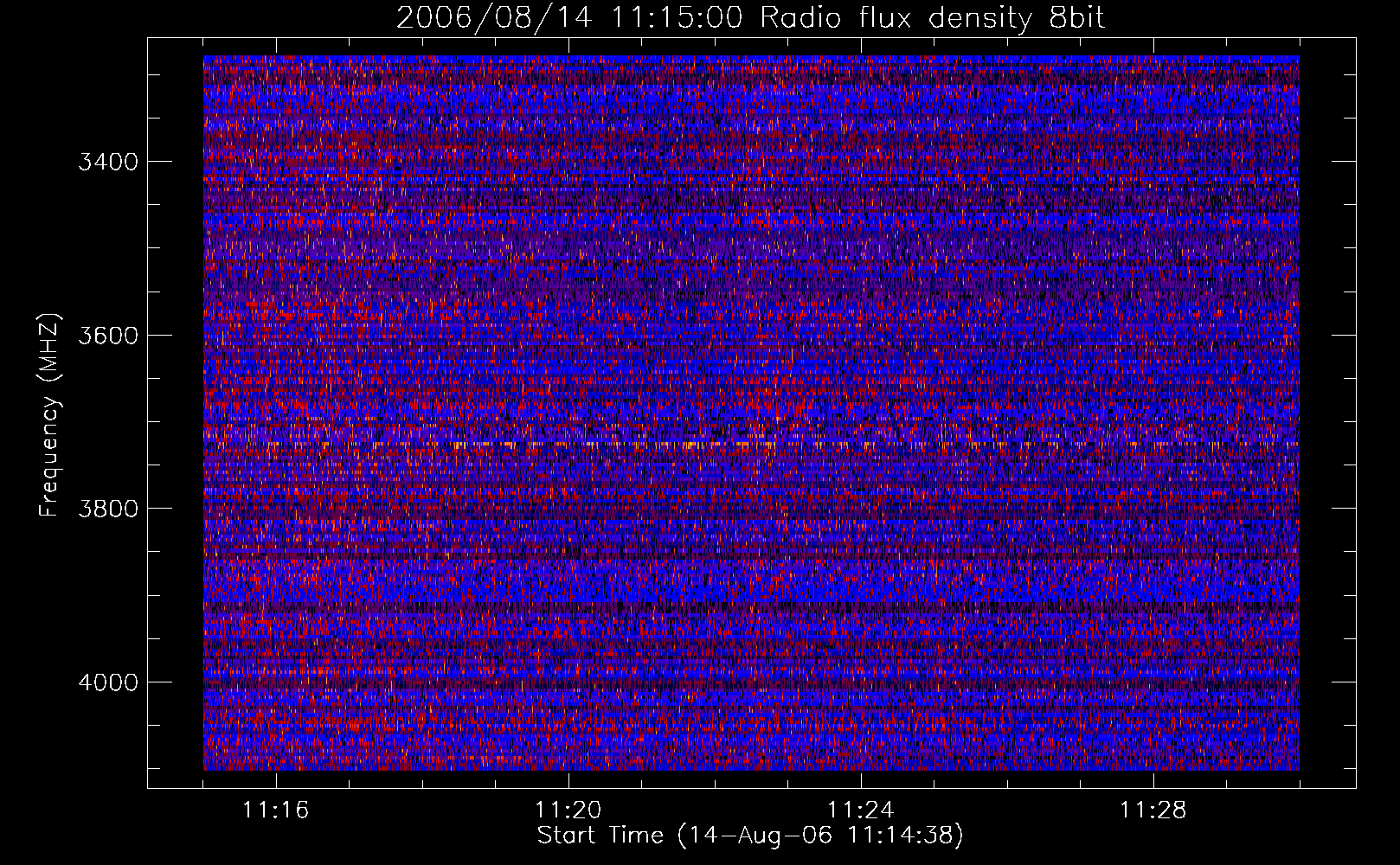Click the 11:24 time tick label
This screenshot has width=1400, height=865.
coord(861,811)
